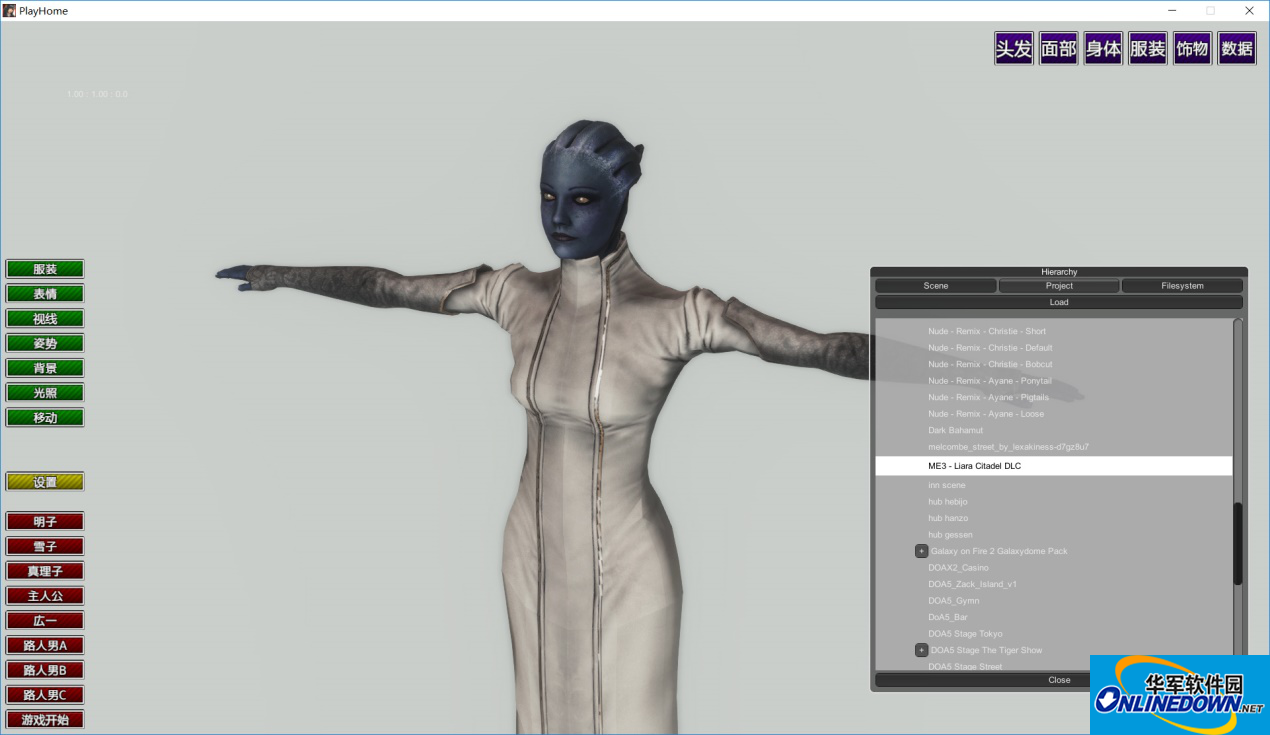Select the character 明子 red button
1270x735 pixels.
[x=45, y=522]
